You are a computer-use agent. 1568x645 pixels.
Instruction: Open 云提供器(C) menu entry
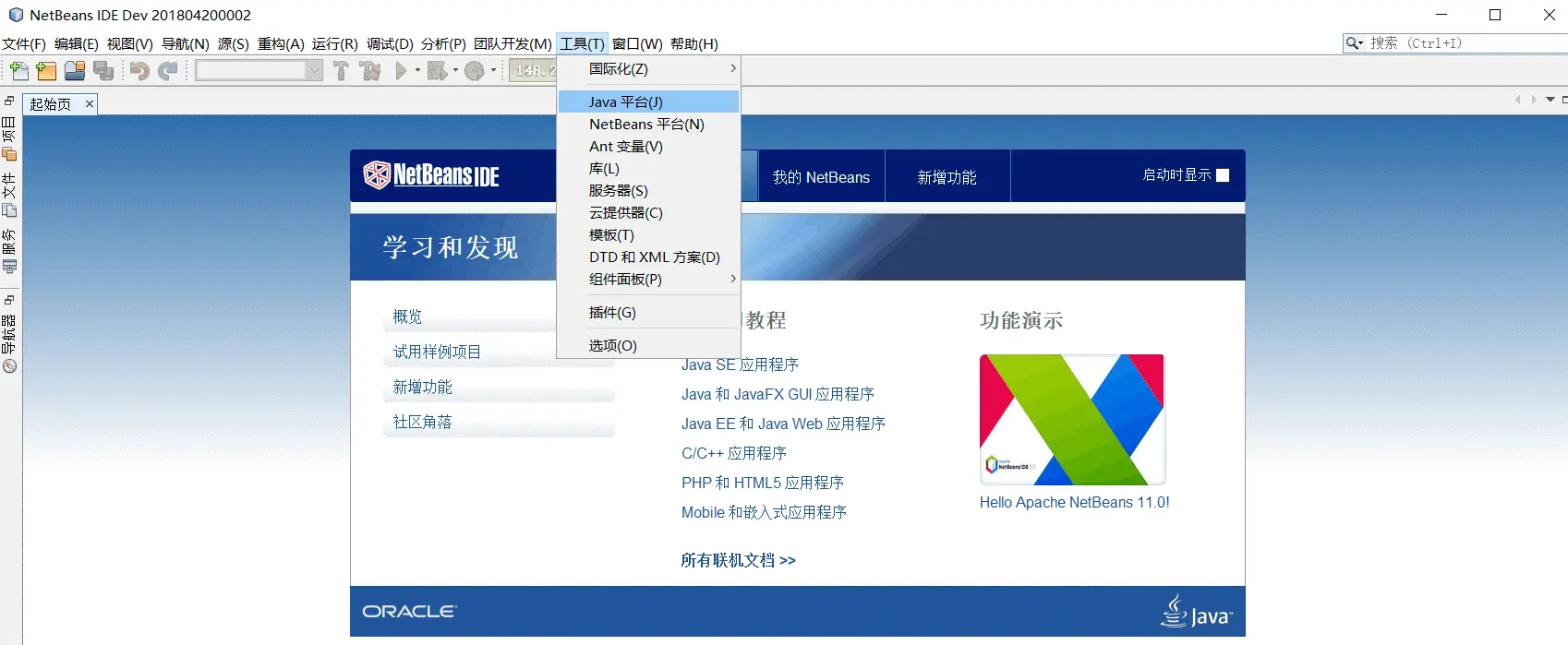(648, 213)
